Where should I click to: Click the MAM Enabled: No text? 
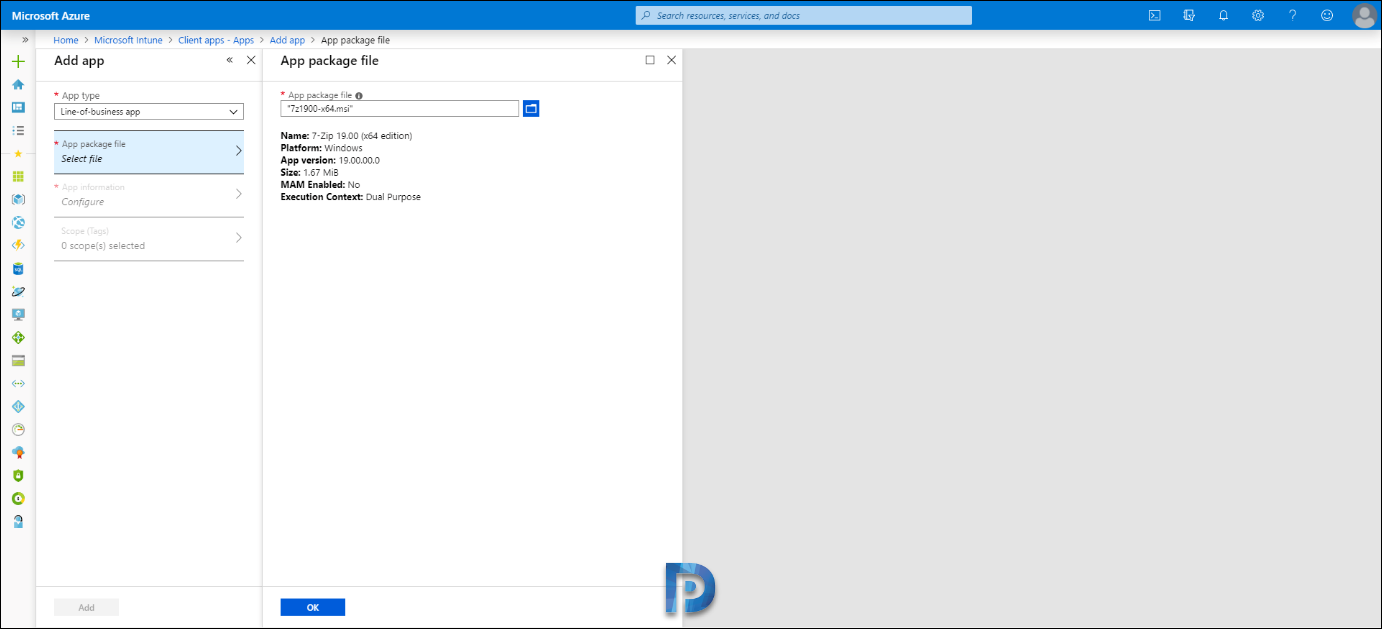[x=320, y=185]
